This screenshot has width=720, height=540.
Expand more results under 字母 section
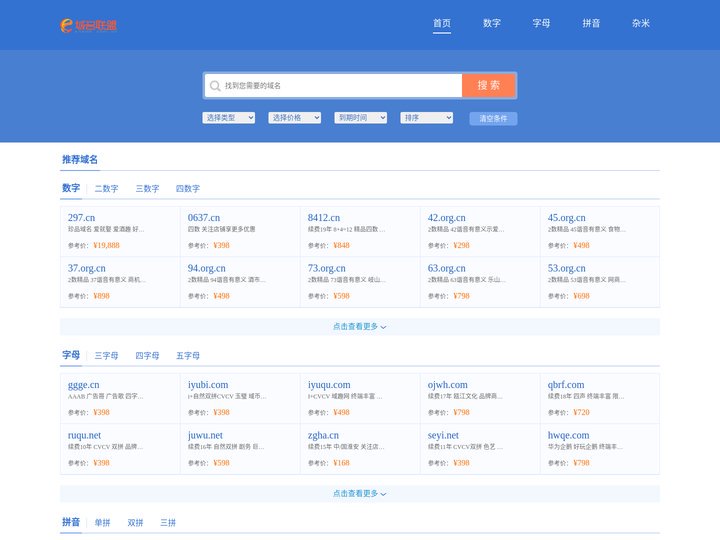(x=360, y=494)
